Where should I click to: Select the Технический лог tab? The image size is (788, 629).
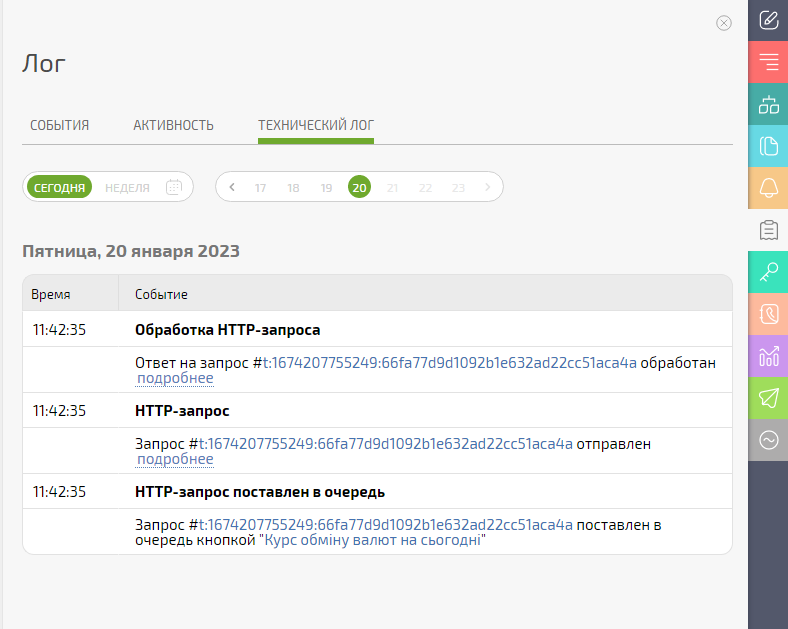coord(316,125)
